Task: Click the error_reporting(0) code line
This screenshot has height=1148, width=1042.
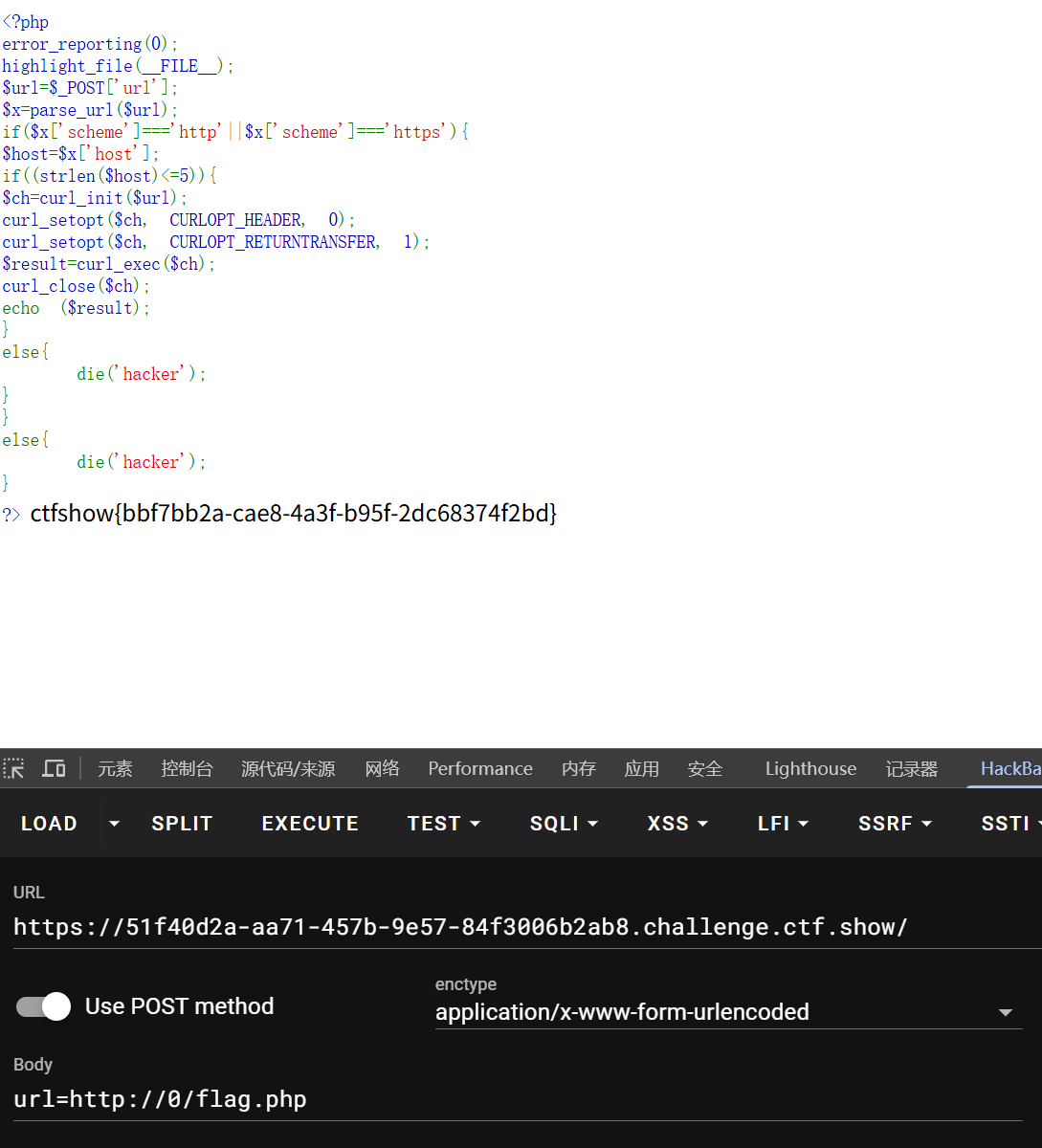Action: (90, 44)
